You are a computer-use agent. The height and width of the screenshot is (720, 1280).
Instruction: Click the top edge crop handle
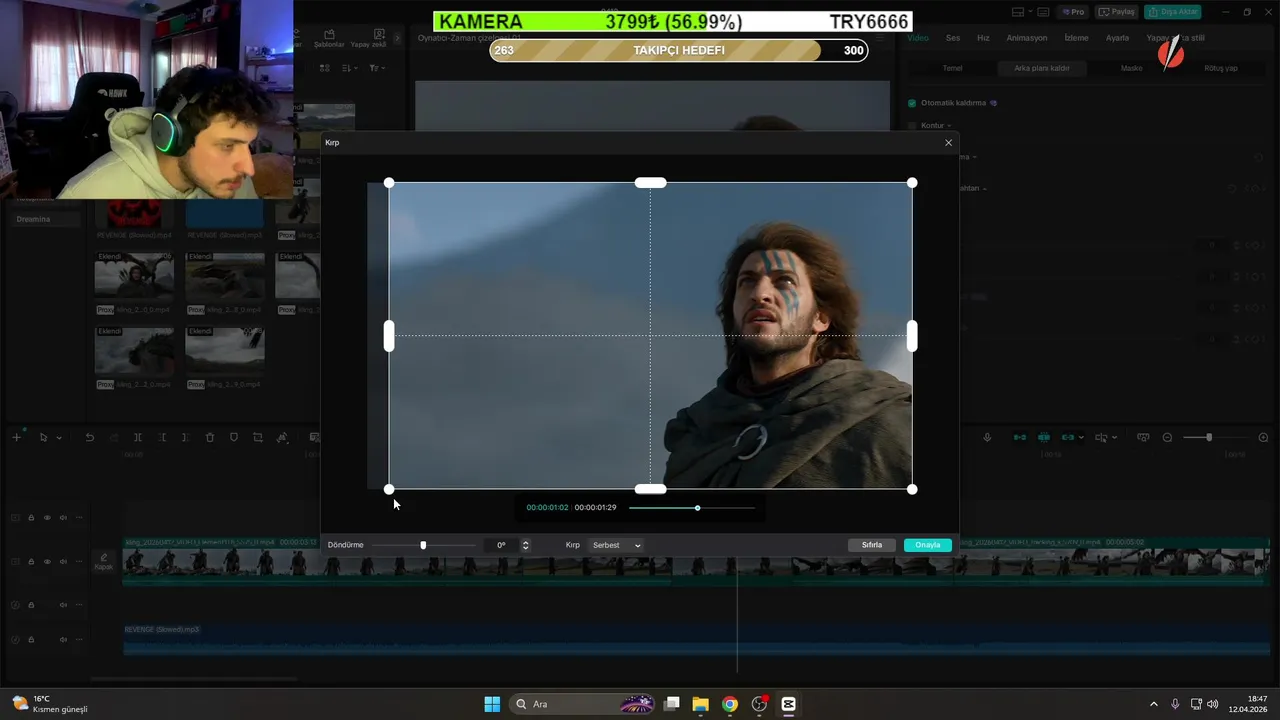click(x=650, y=183)
